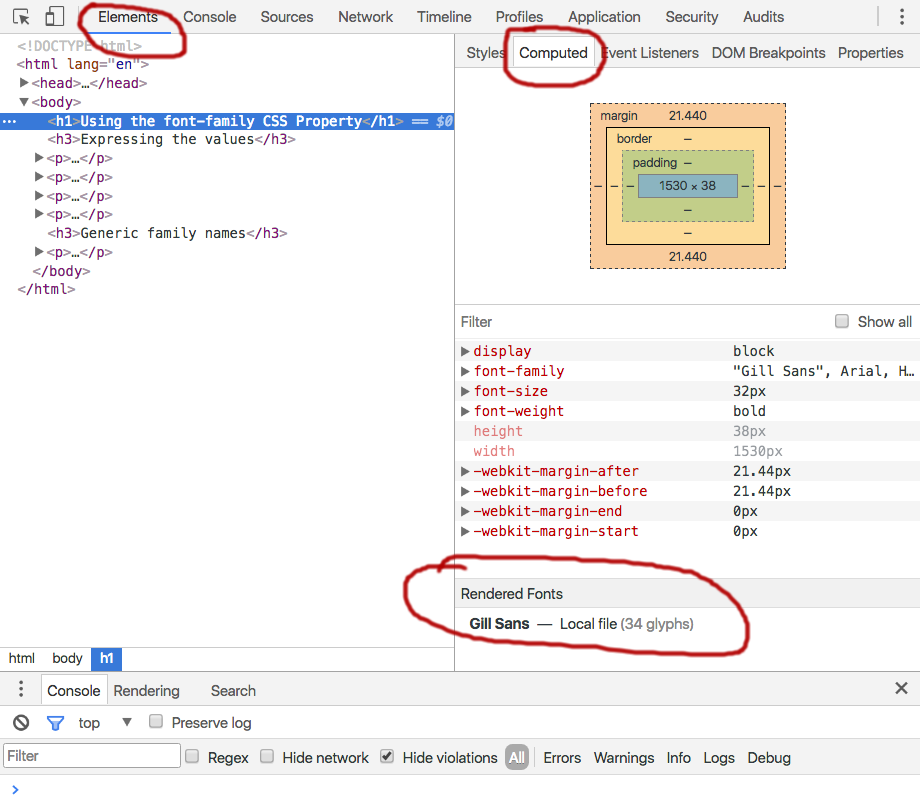Screen dimensions: 920x807
Task: Open console drawer three-dot menu
Action: pyautogui.click(x=21, y=688)
